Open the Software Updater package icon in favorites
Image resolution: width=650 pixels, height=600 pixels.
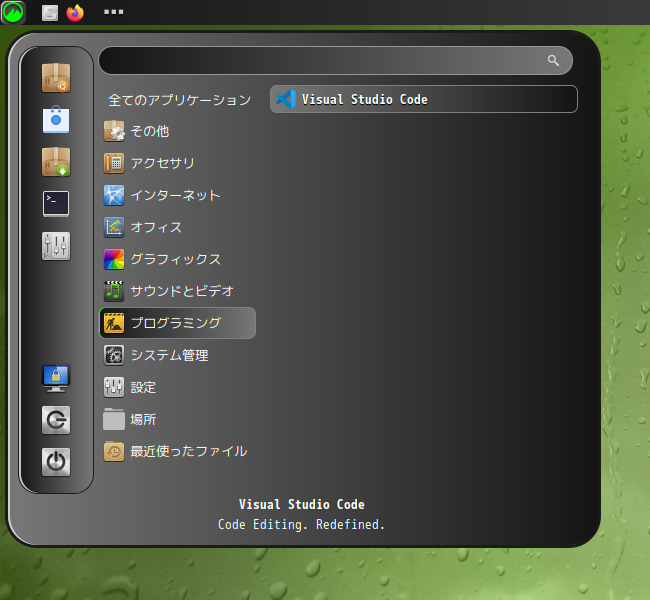click(56, 78)
